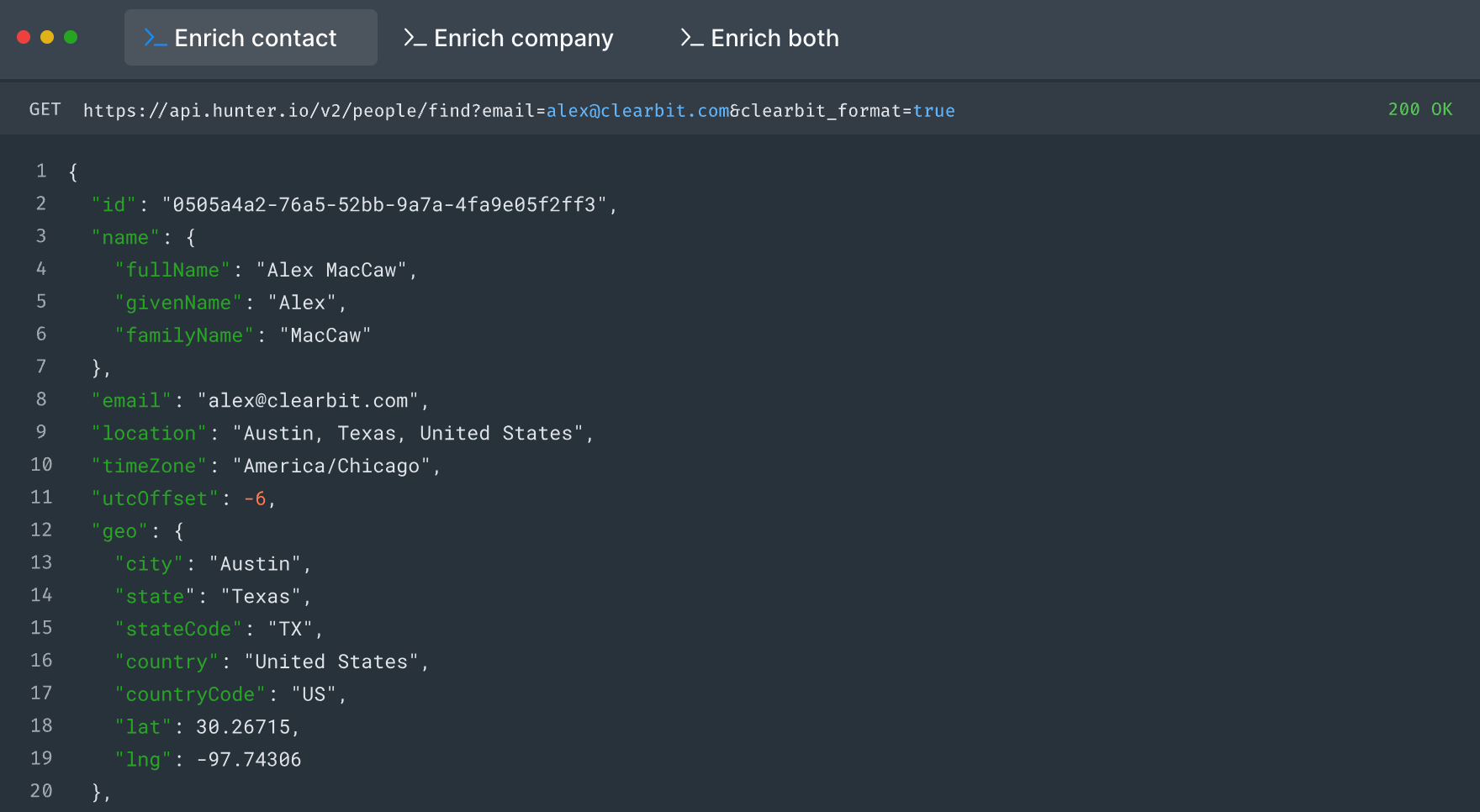Screen dimensions: 1480x812
Task: Click the terminal prompt icon on Enrich contact tab
Action: coord(155,37)
